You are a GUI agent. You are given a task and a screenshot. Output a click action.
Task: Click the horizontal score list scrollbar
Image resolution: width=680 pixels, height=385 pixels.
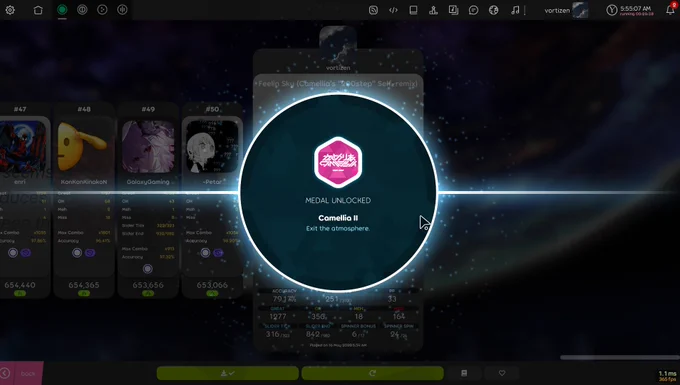pos(620,357)
